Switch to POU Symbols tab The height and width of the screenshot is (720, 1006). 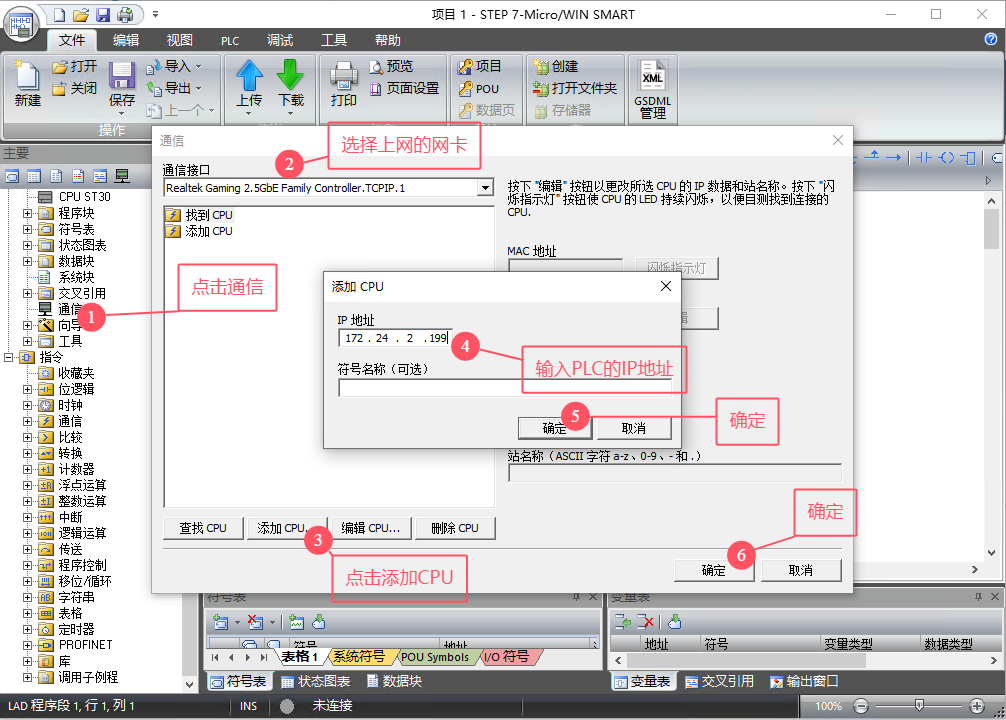tap(435, 657)
